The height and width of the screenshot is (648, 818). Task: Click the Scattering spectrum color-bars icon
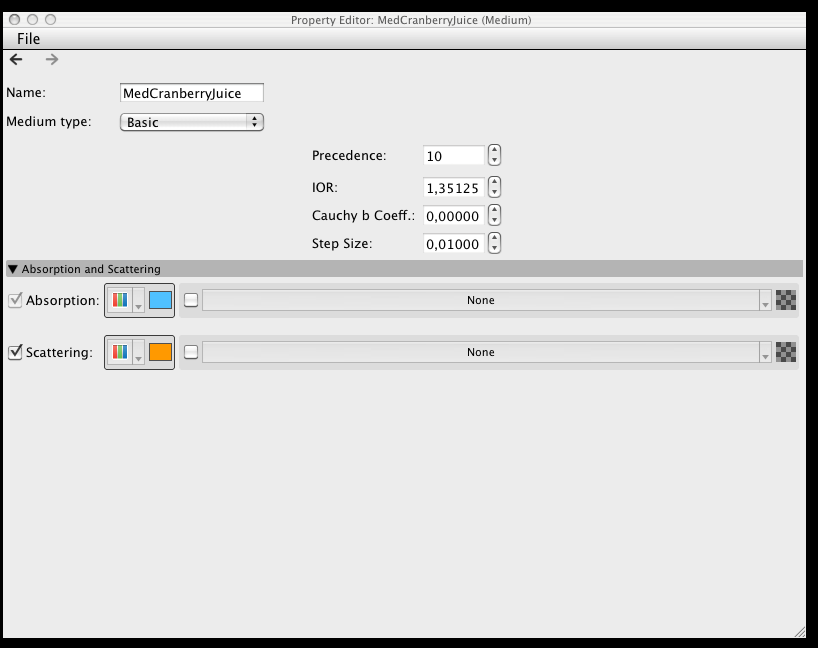tap(120, 352)
